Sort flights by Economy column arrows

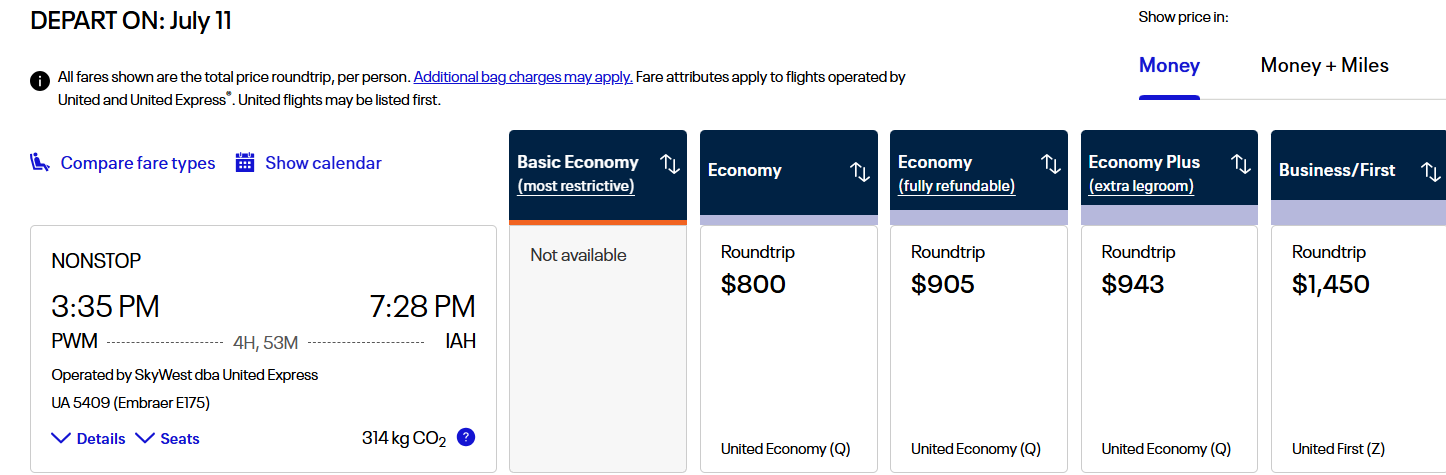pos(860,172)
